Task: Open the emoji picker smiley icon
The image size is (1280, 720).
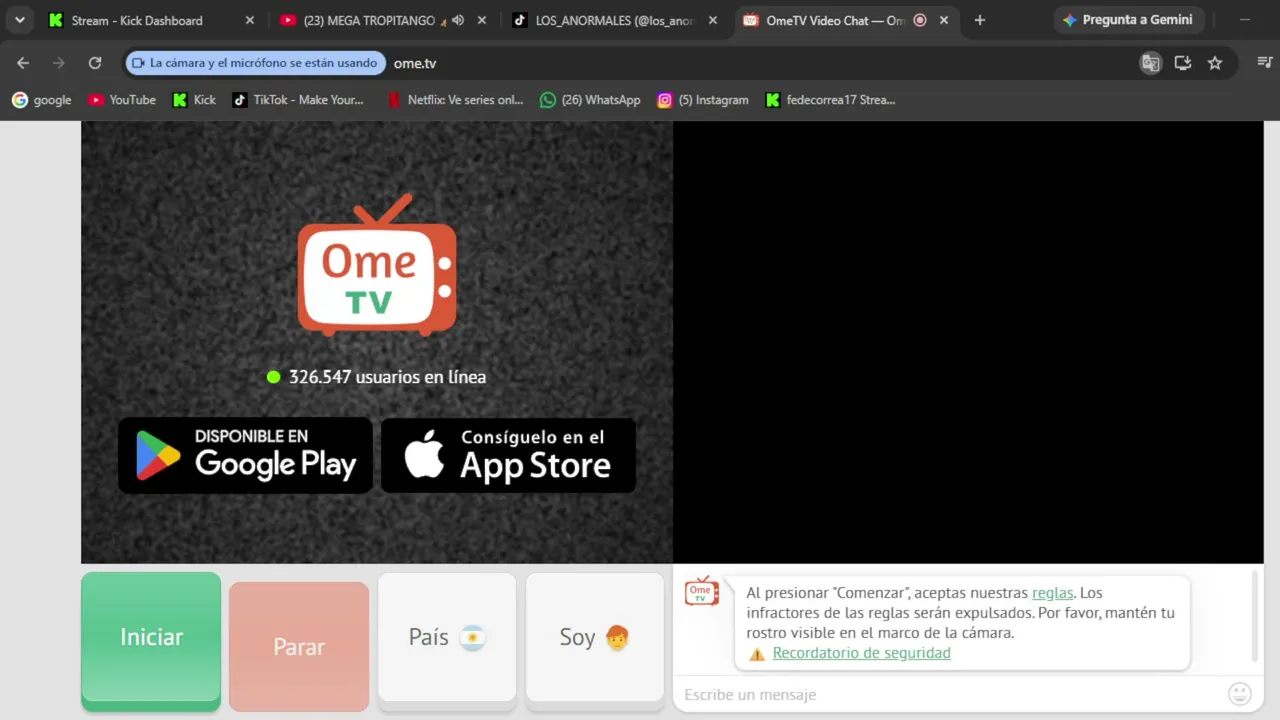Action: pos(1240,693)
